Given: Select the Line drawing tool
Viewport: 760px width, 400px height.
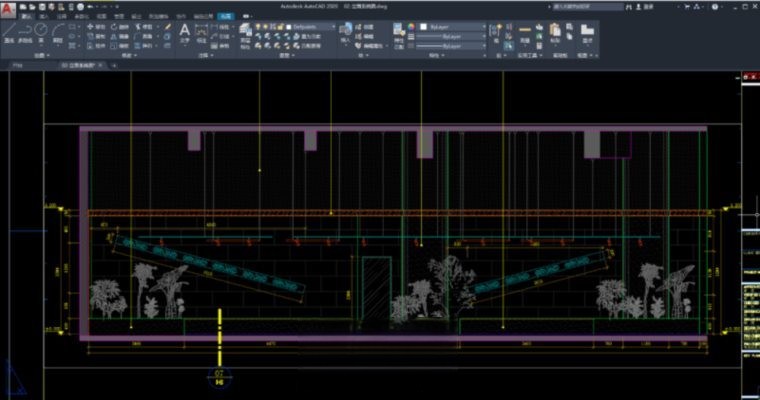Looking at the screenshot, I should [x=8, y=31].
